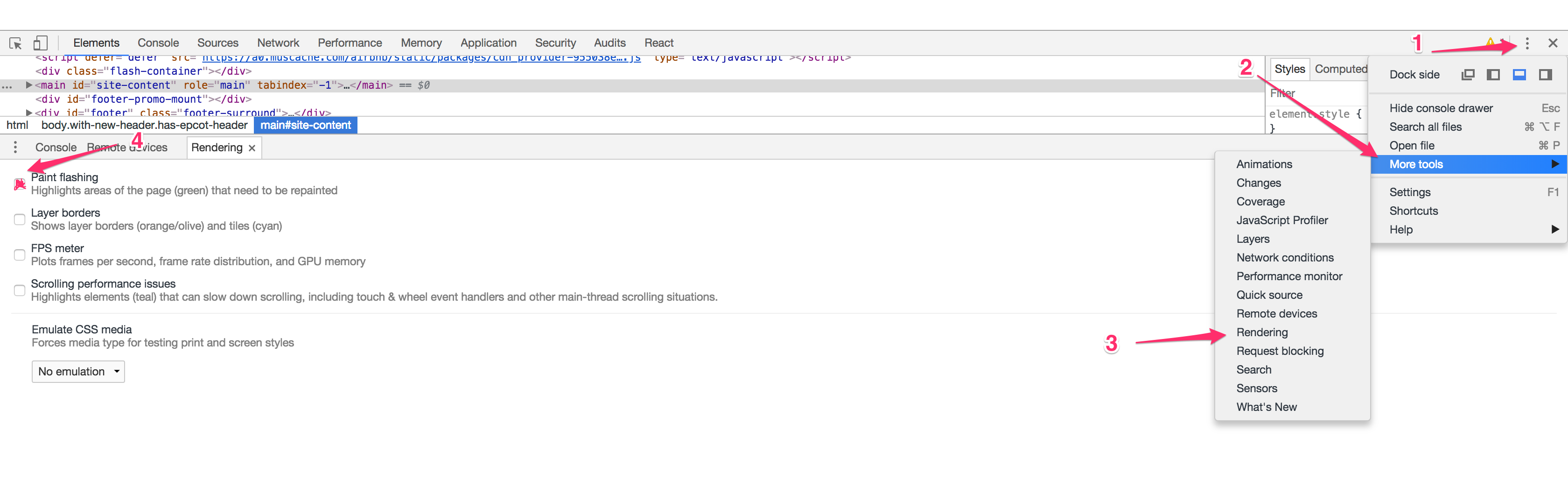Screen dimensions: 1568x480
Task: Open Layers from More tools submenu
Action: [1292, 239]
